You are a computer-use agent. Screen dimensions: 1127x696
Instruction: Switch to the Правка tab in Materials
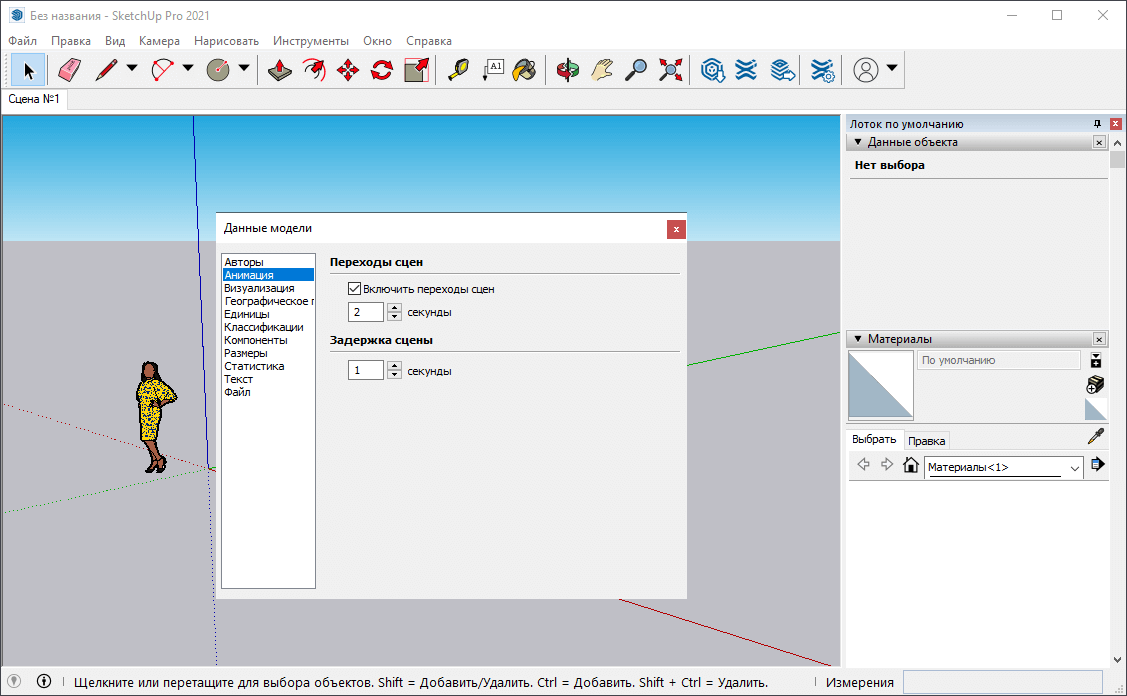926,441
